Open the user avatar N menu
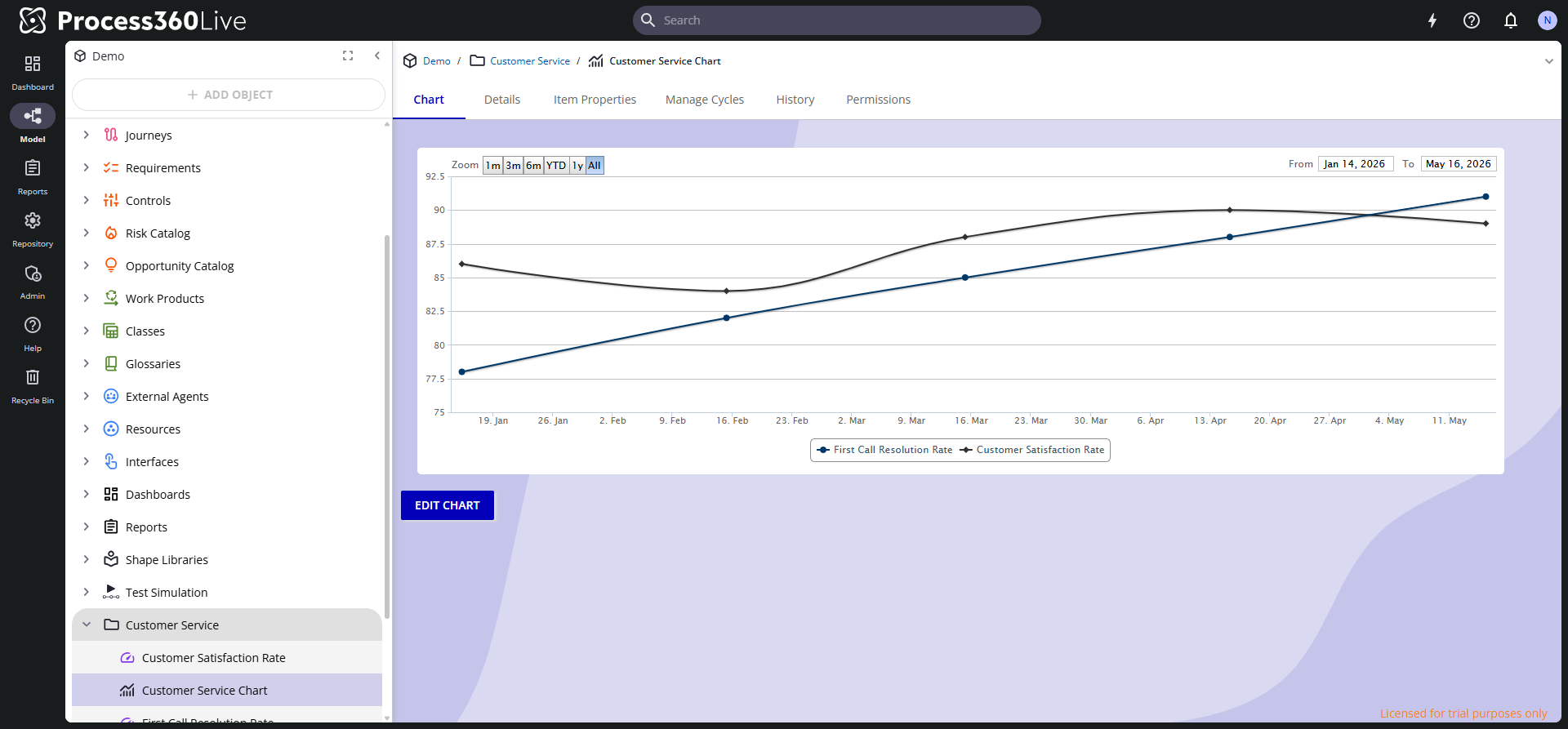 pos(1547,20)
